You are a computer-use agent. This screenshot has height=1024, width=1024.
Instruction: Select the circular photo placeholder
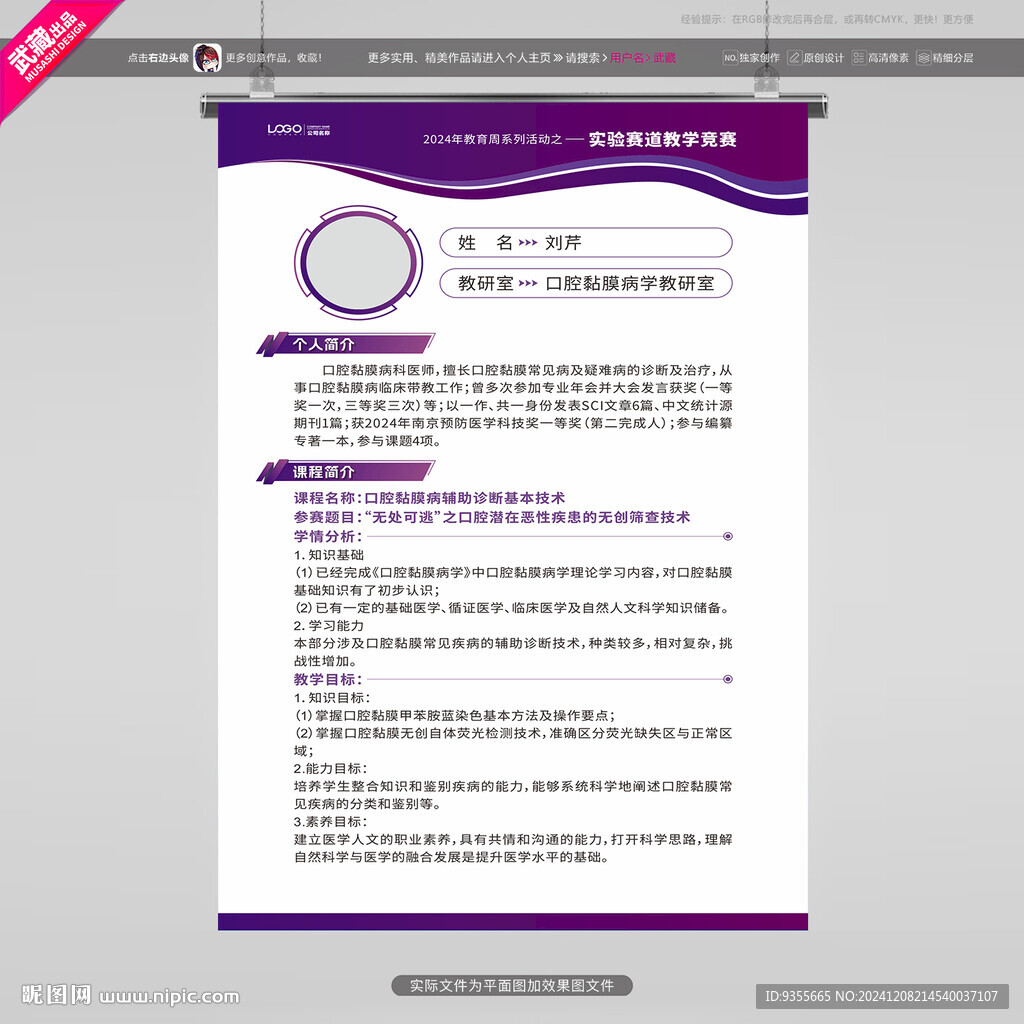point(358,263)
